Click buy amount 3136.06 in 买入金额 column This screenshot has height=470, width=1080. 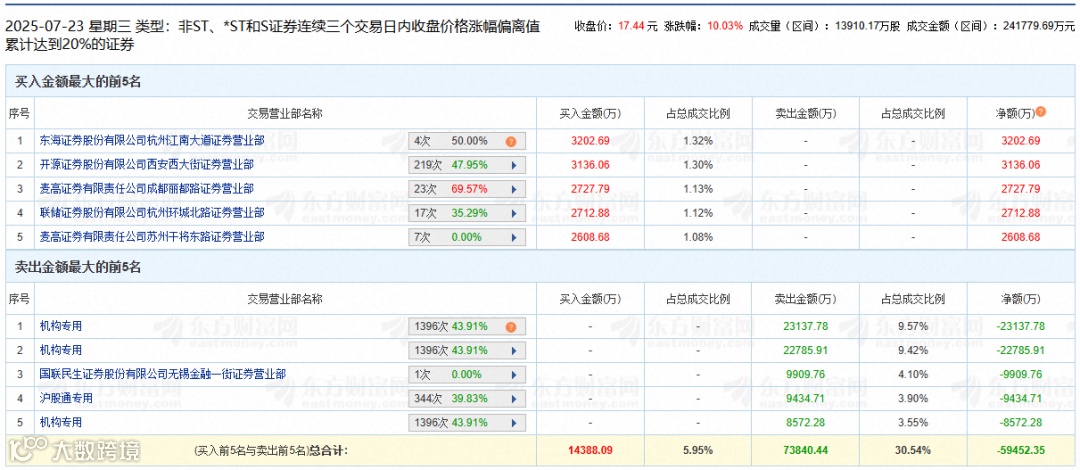coord(590,165)
